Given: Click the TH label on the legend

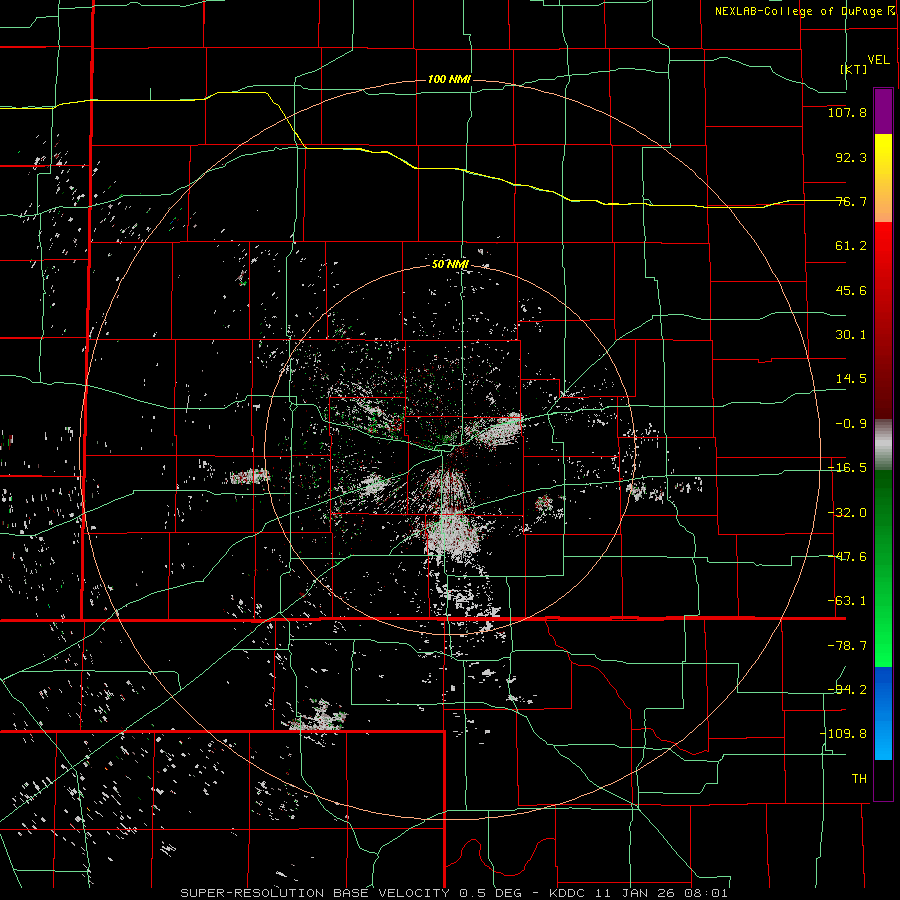Looking at the screenshot, I should (859, 779).
